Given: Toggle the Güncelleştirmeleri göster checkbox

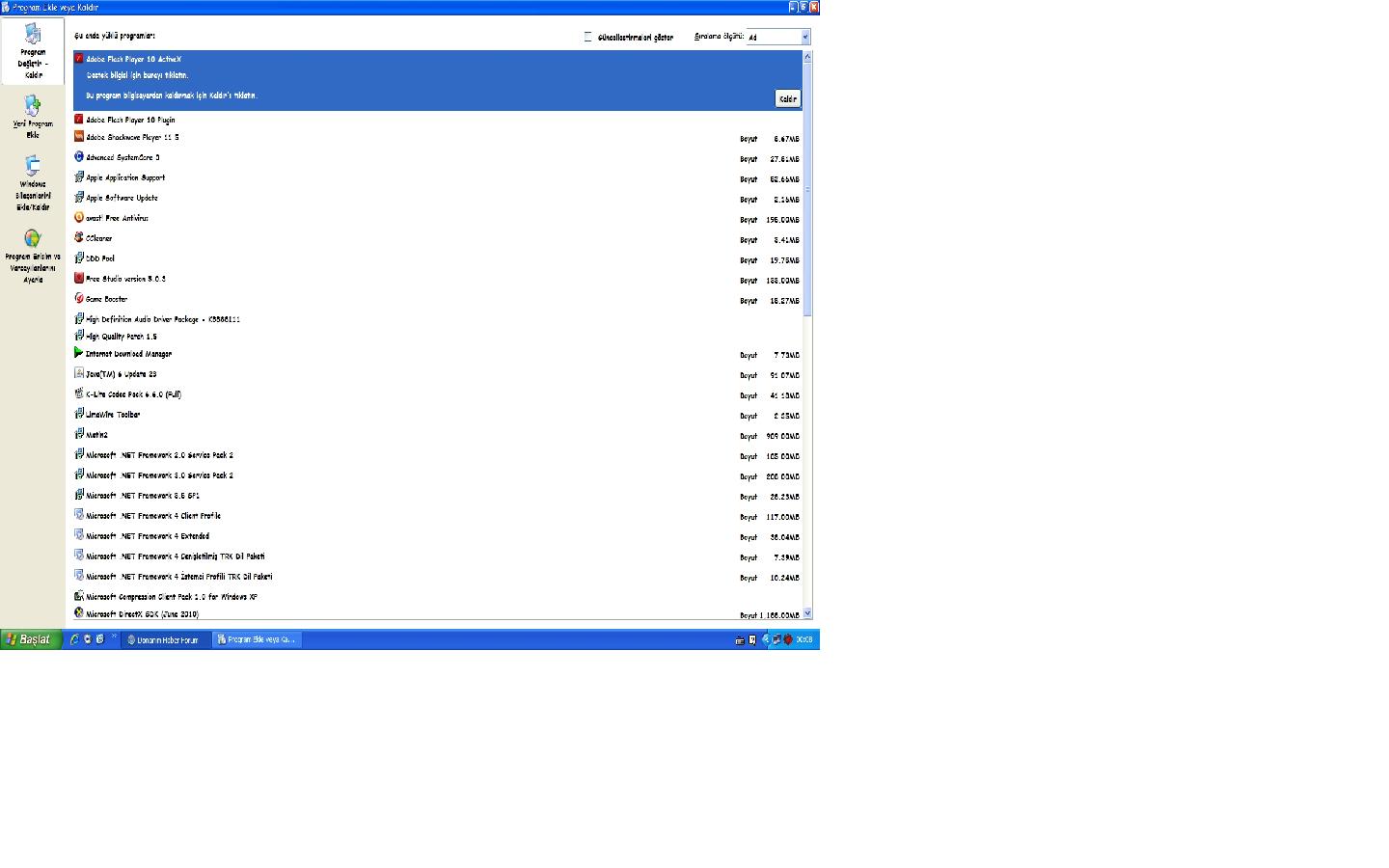Looking at the screenshot, I should tap(587, 37).
